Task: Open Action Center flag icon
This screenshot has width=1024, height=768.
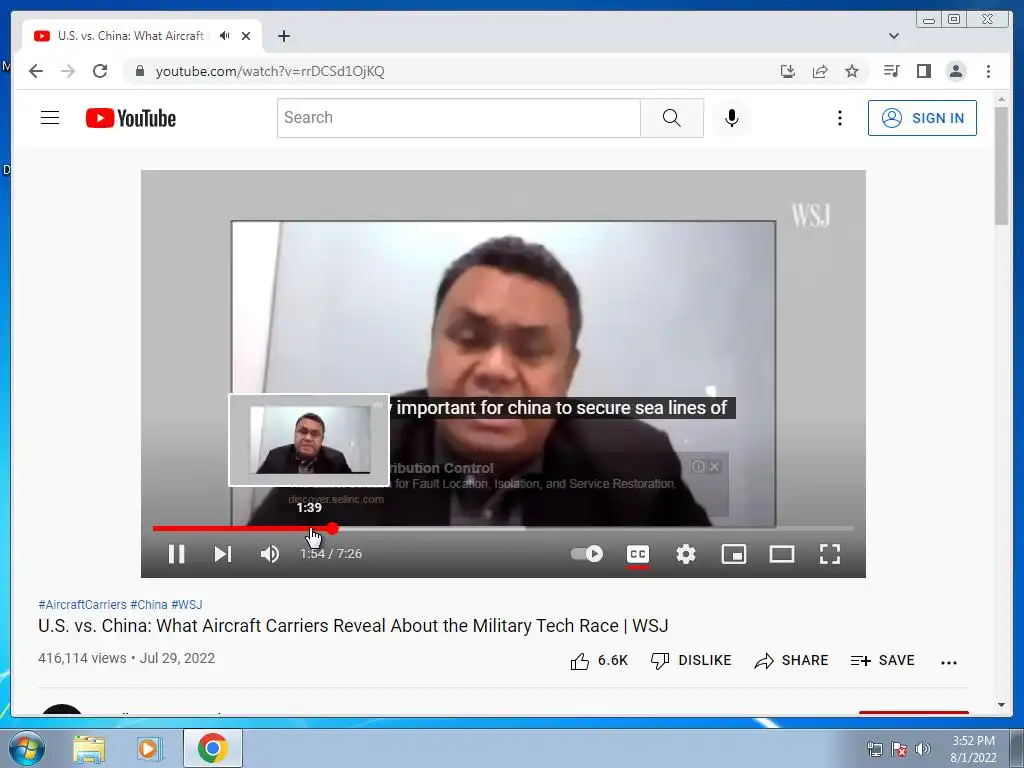Action: point(899,749)
